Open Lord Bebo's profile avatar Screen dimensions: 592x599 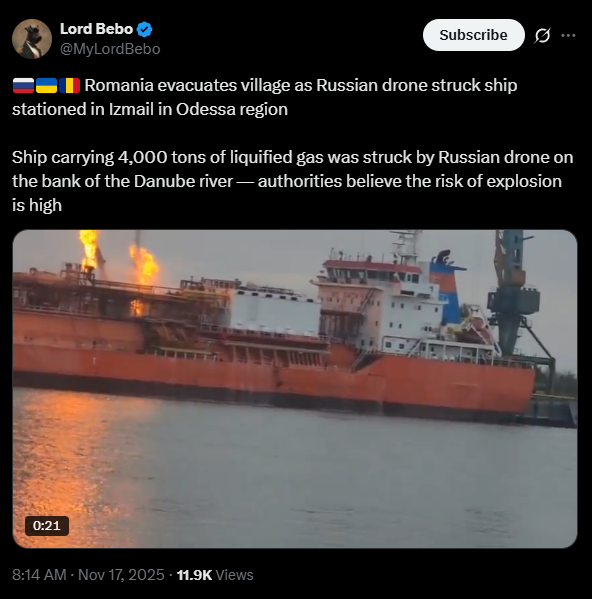[x=32, y=39]
